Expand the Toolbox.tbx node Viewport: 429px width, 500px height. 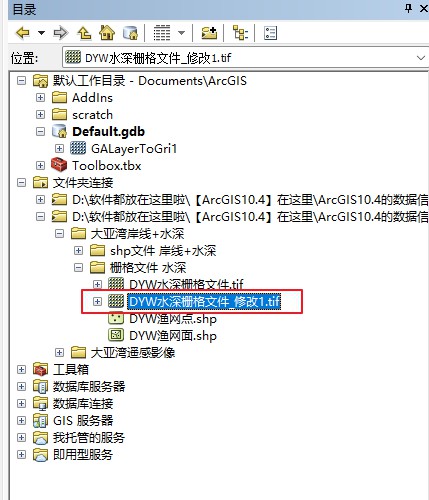(40, 165)
